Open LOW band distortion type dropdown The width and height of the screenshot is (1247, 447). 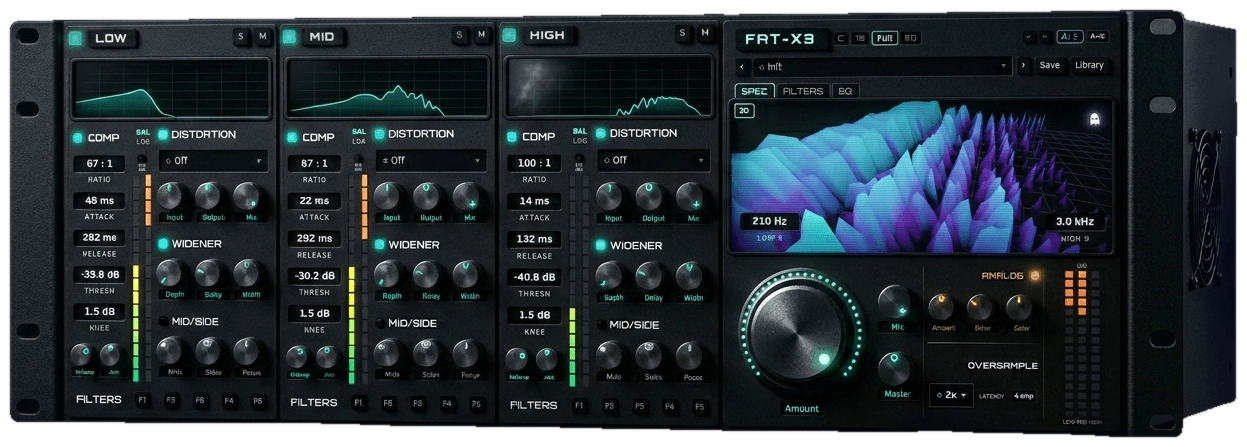coord(213,160)
